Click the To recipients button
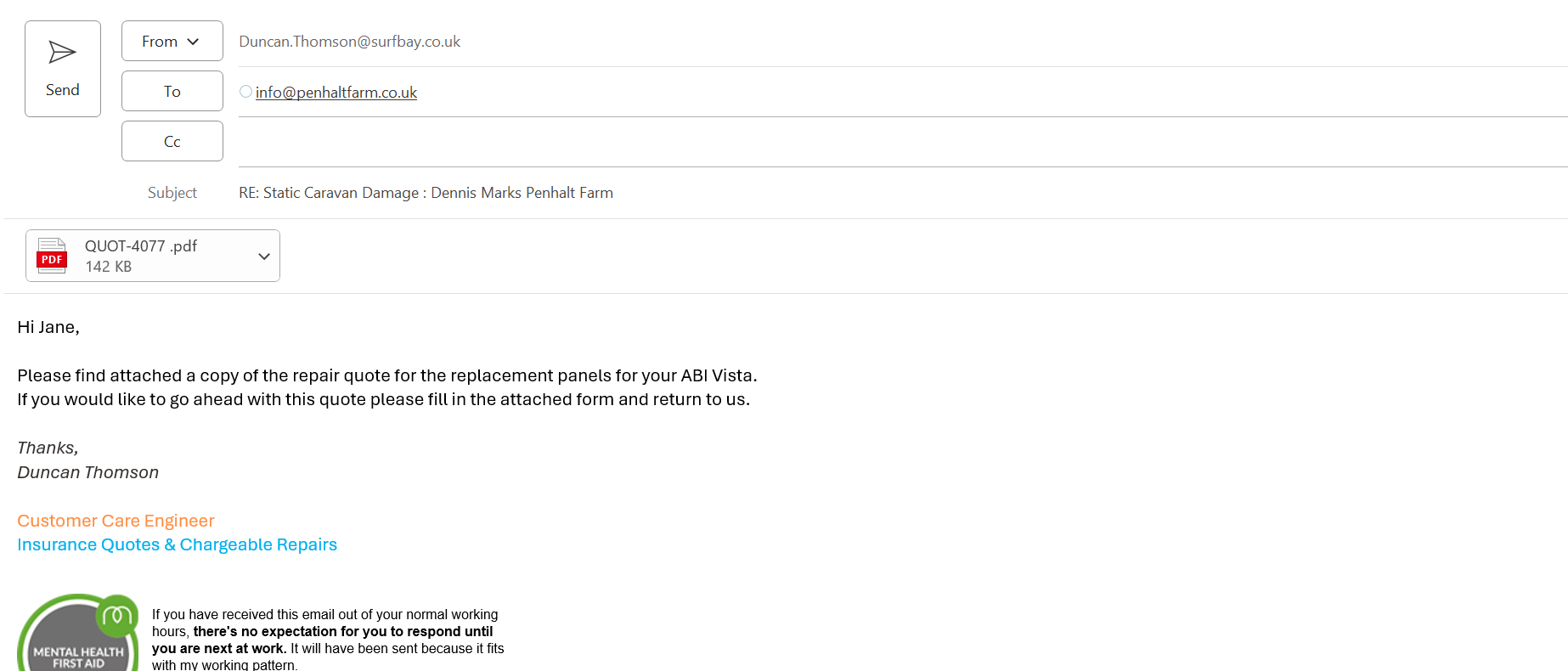1568x671 pixels. point(172,92)
